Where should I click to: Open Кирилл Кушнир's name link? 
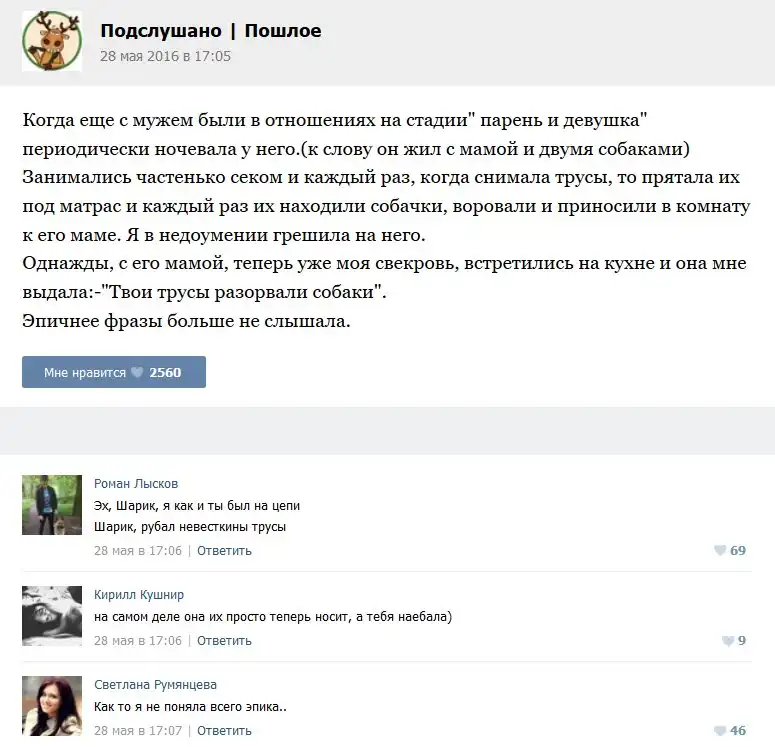139,595
